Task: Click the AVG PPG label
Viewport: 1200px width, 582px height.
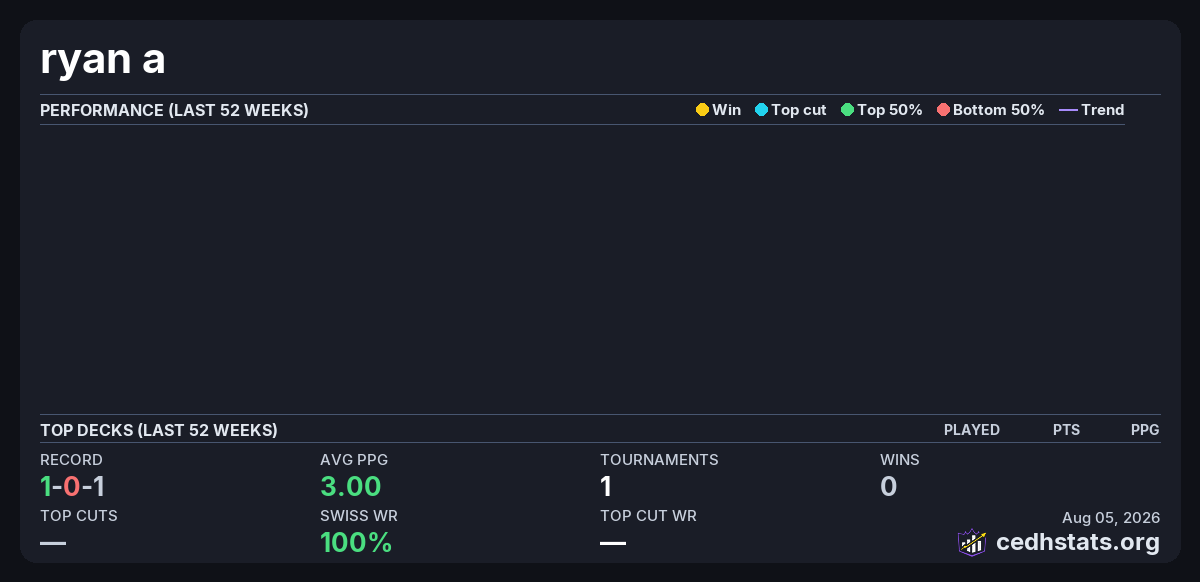Action: pyautogui.click(x=354, y=460)
